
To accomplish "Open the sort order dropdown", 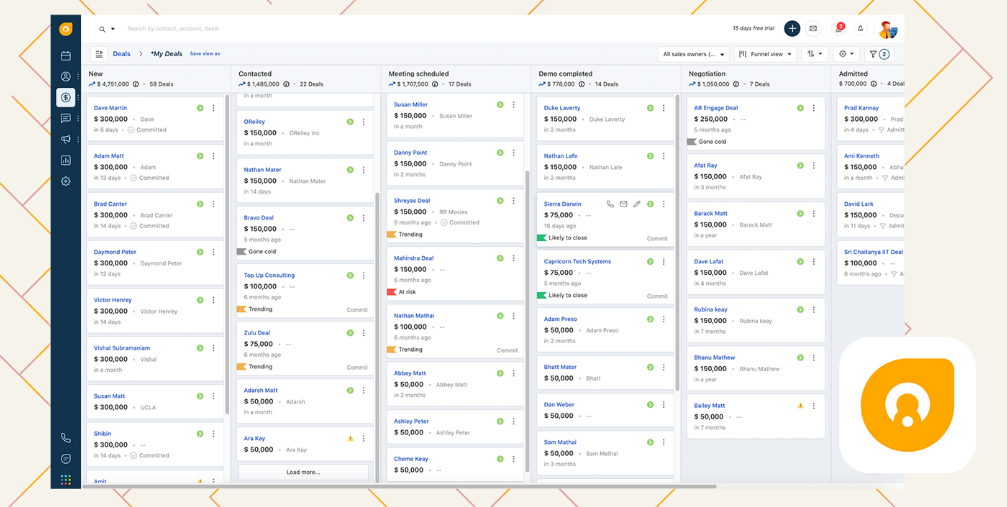I will coord(814,54).
